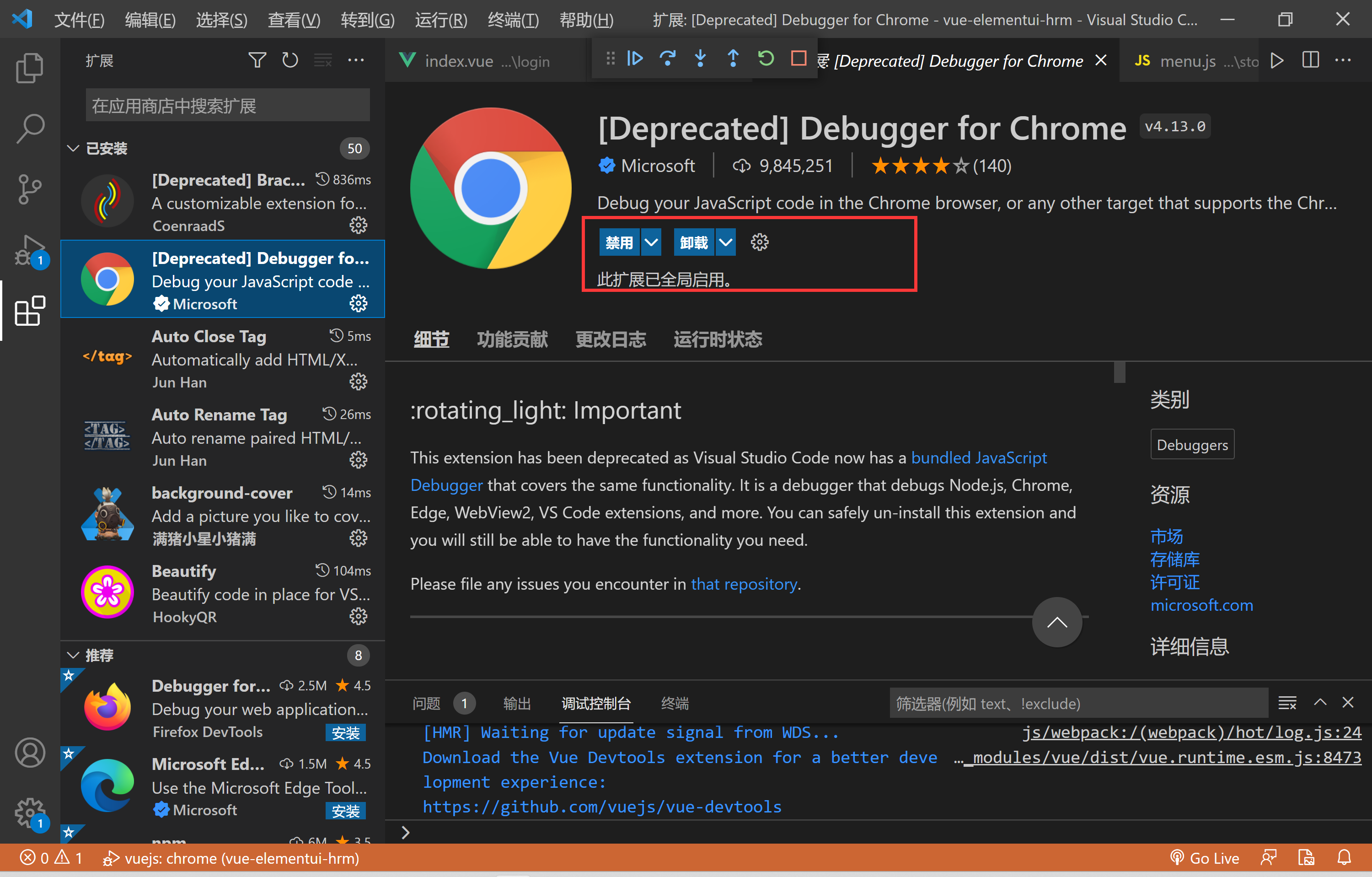The image size is (1372, 877).
Task: Open the 运行(R) menu
Action: click(x=441, y=20)
